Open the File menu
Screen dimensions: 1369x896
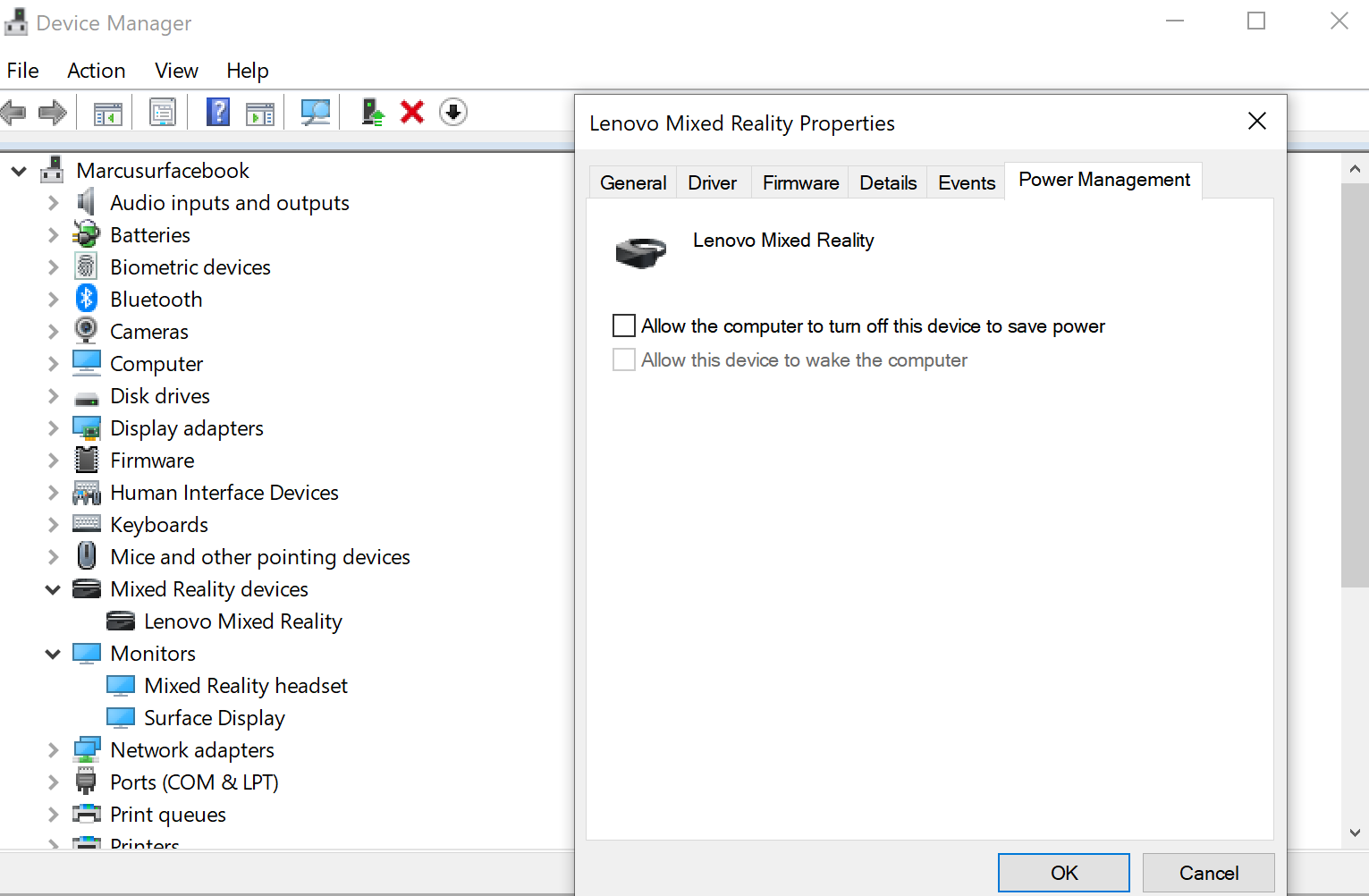(23, 71)
